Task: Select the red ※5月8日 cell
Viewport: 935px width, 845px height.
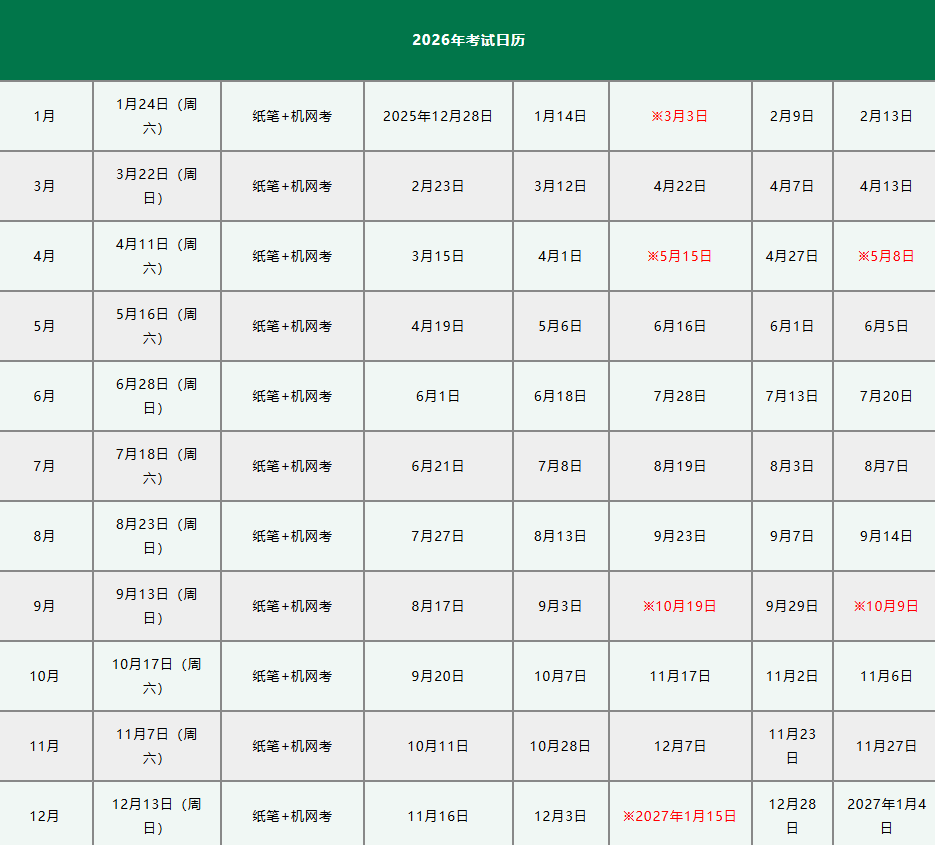Action: (885, 256)
